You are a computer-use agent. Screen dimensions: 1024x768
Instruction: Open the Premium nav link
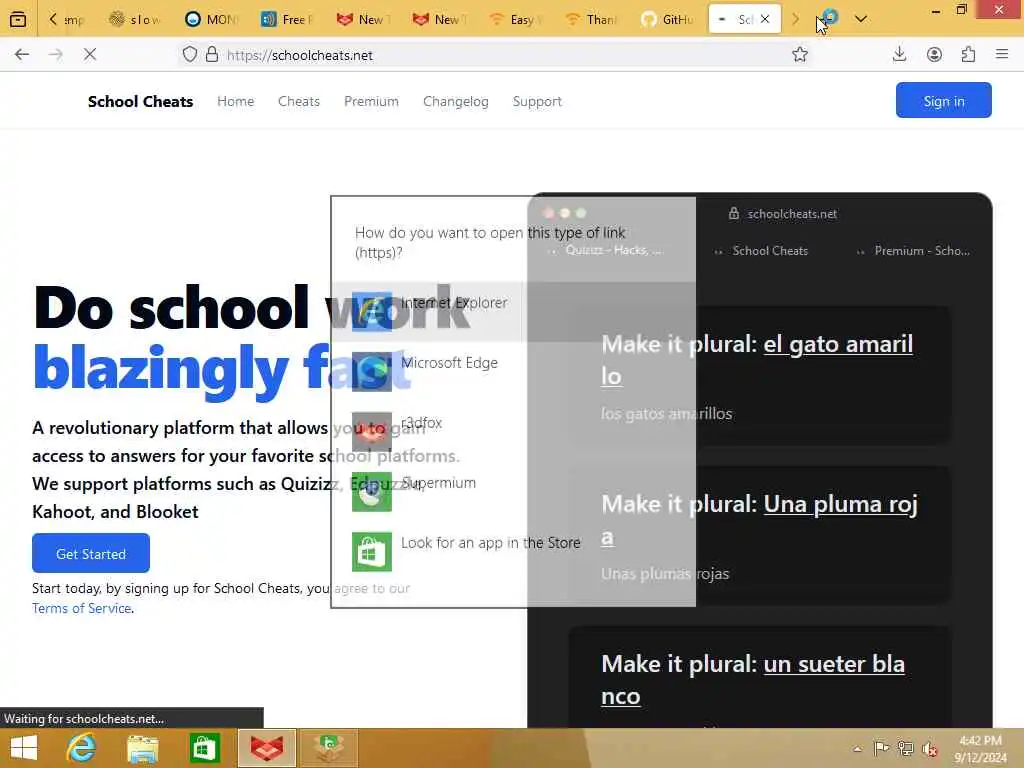[372, 101]
